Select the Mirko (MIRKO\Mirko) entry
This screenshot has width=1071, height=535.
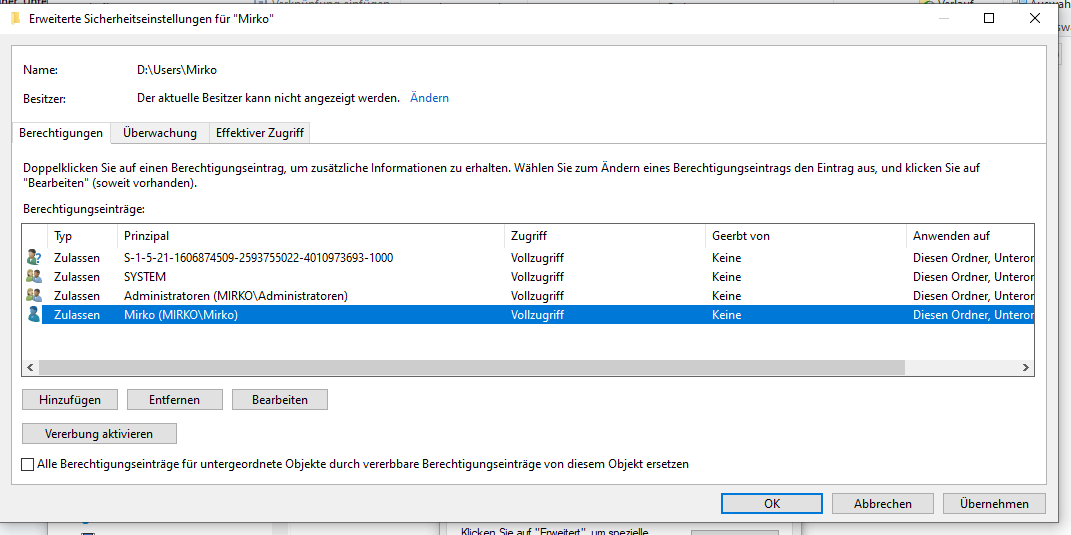(181, 315)
